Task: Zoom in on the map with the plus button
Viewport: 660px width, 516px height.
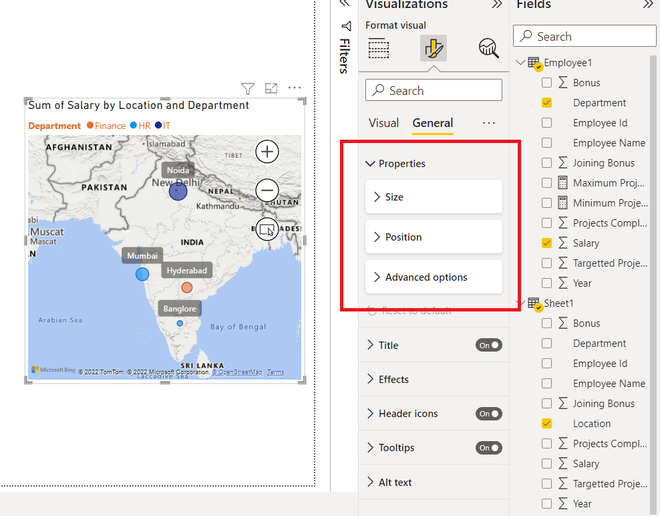Action: [x=267, y=152]
